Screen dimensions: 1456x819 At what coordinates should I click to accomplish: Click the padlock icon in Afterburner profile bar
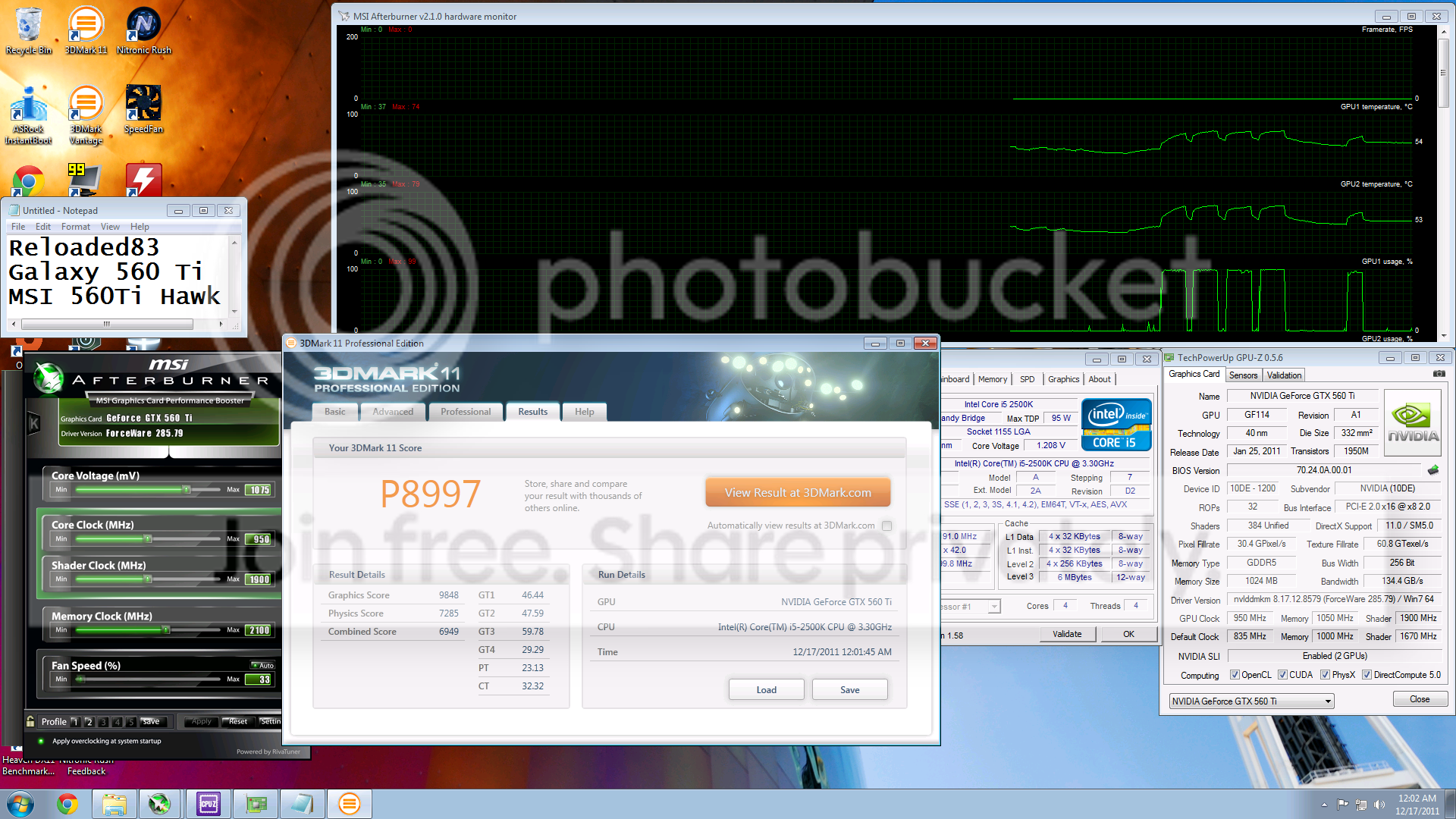coord(30,721)
